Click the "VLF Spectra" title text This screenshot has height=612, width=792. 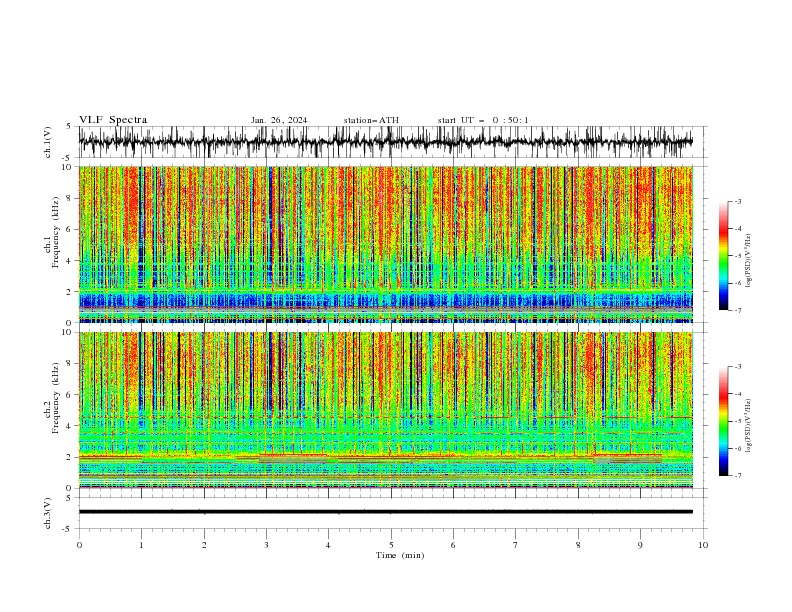click(113, 120)
